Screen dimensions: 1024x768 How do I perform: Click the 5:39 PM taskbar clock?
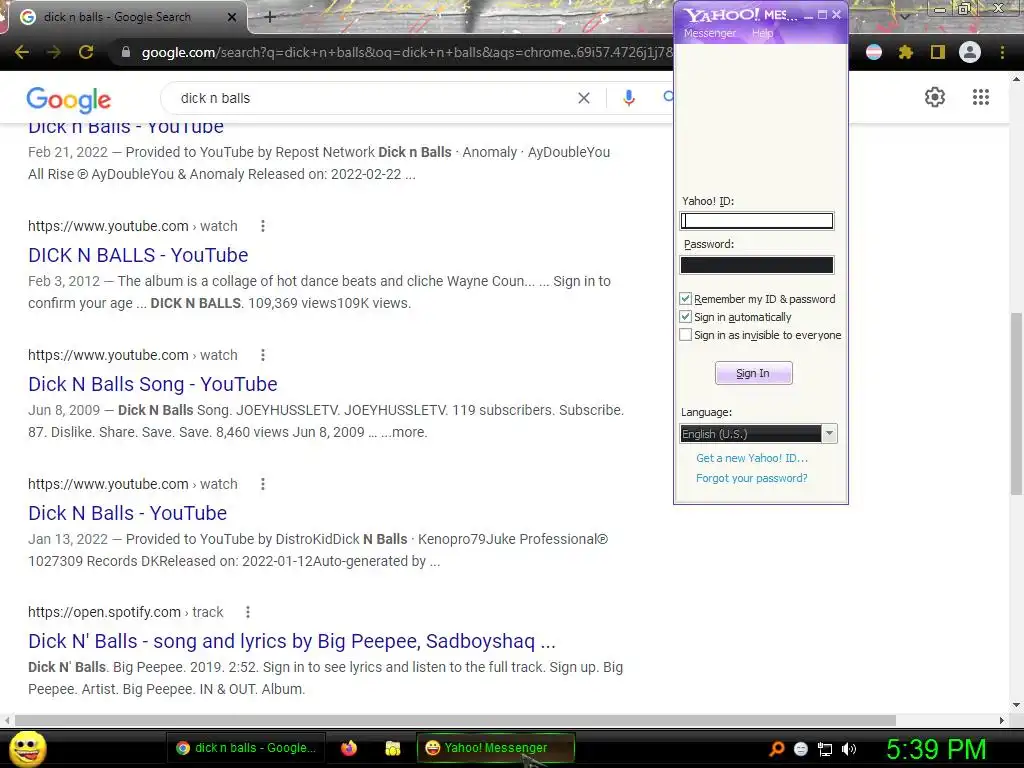point(936,749)
